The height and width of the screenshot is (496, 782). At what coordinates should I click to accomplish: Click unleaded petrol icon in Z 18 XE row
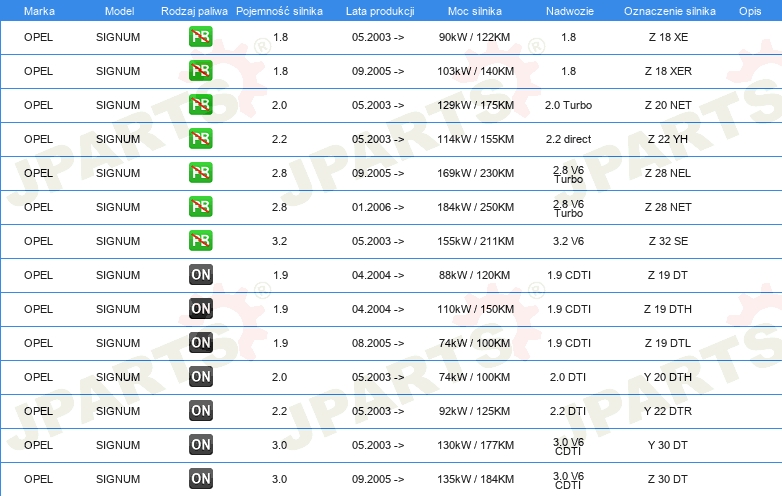click(200, 37)
